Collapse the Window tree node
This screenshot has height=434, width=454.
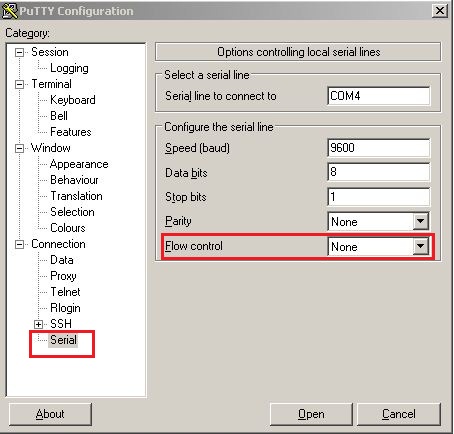(20, 148)
